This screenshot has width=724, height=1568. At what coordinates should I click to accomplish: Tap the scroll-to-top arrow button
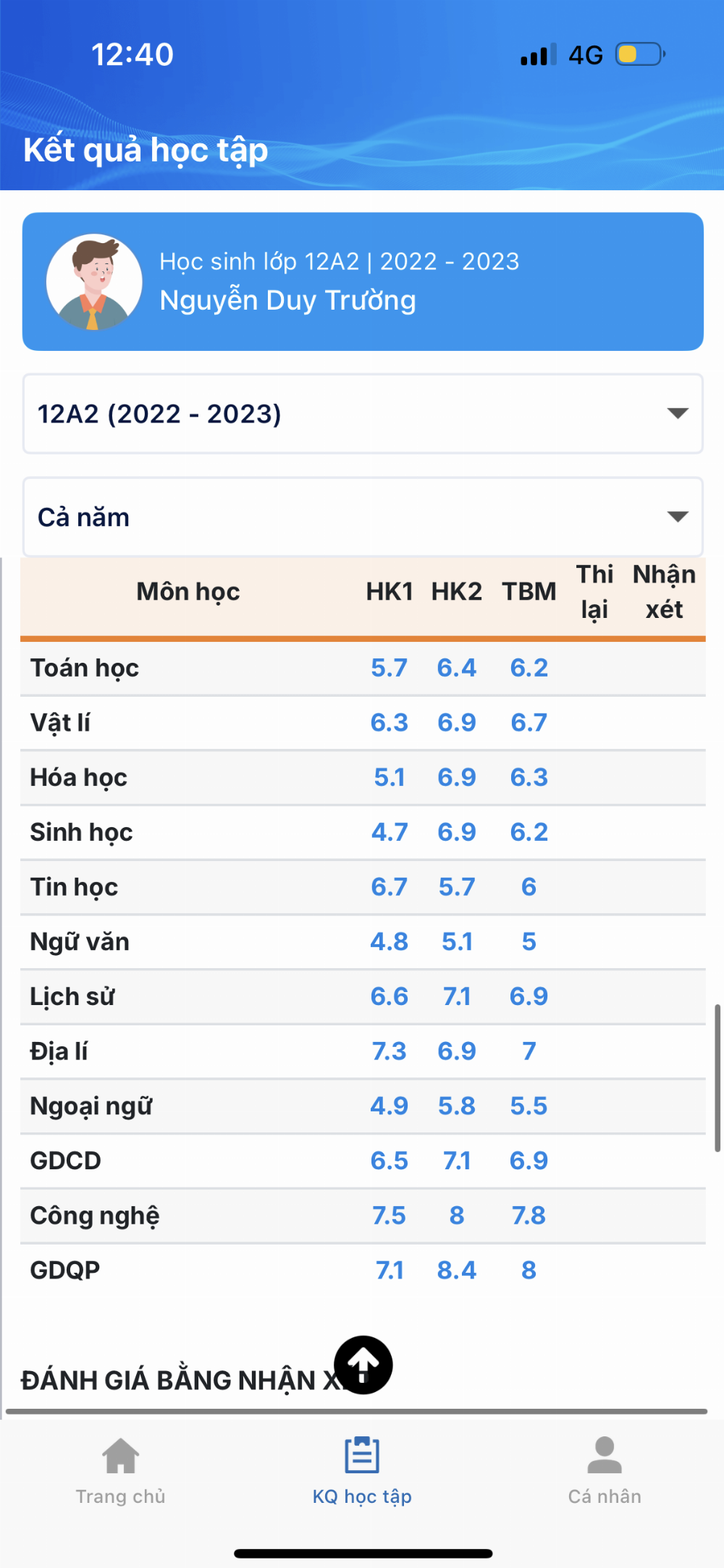tap(363, 1365)
